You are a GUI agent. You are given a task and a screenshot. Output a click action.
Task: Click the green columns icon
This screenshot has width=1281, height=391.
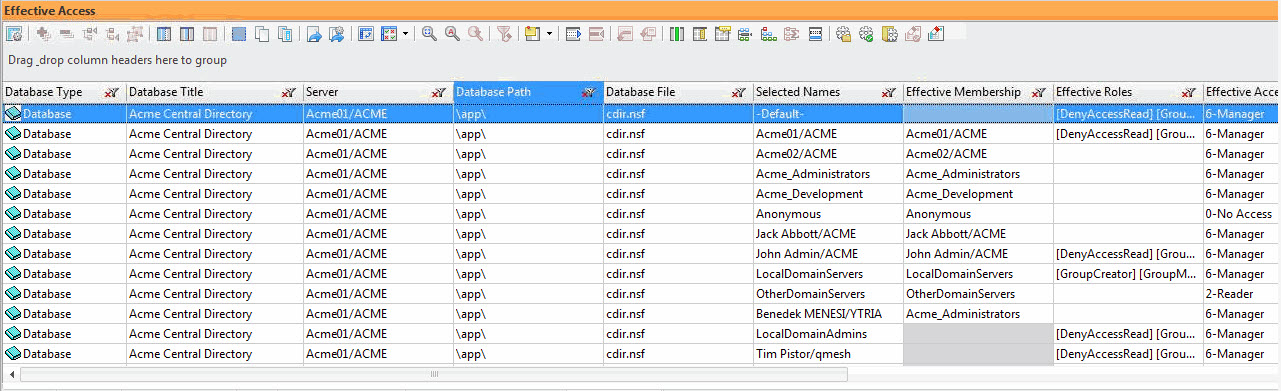677,34
